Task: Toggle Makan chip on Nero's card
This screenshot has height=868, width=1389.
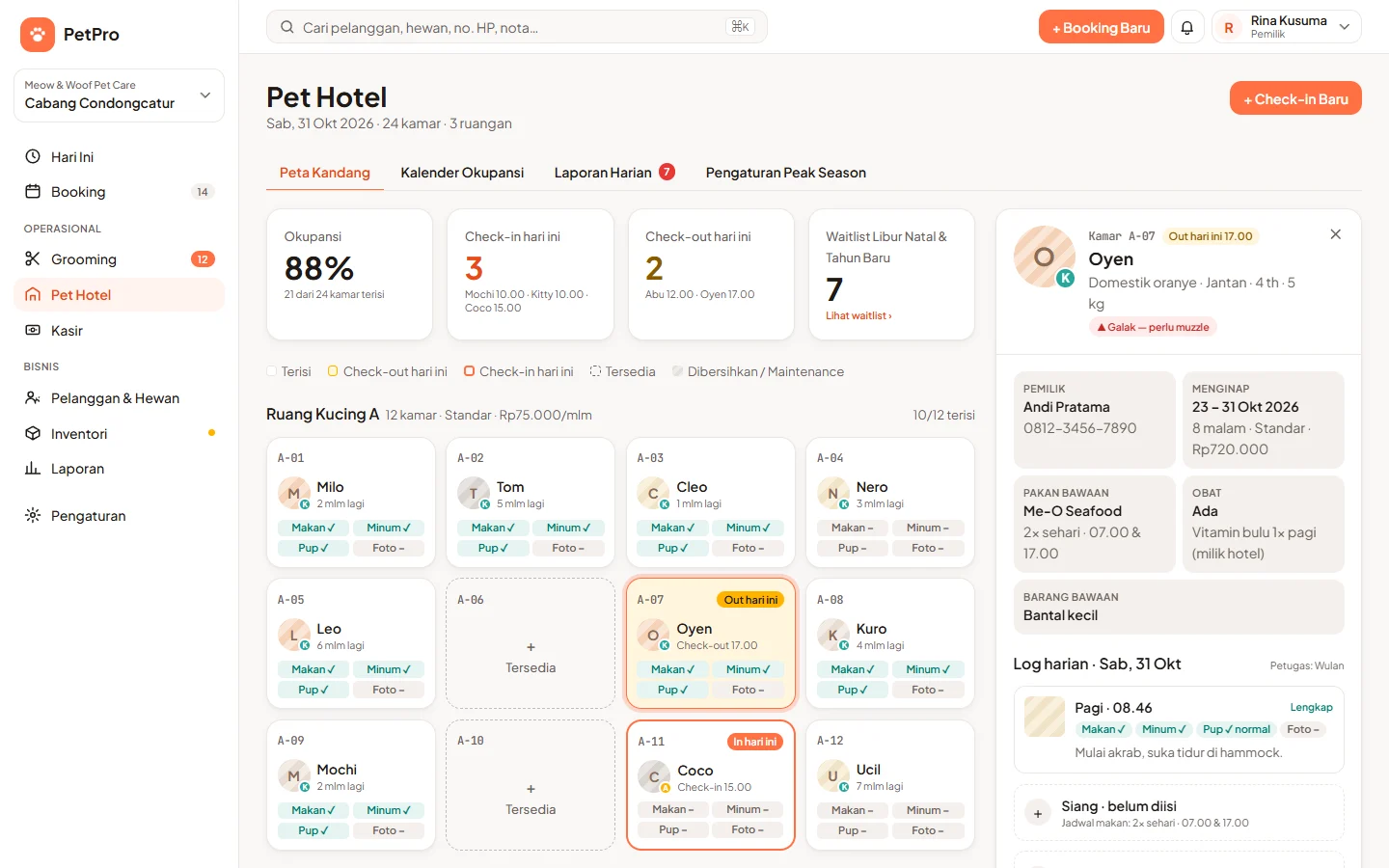Action: coord(853,528)
